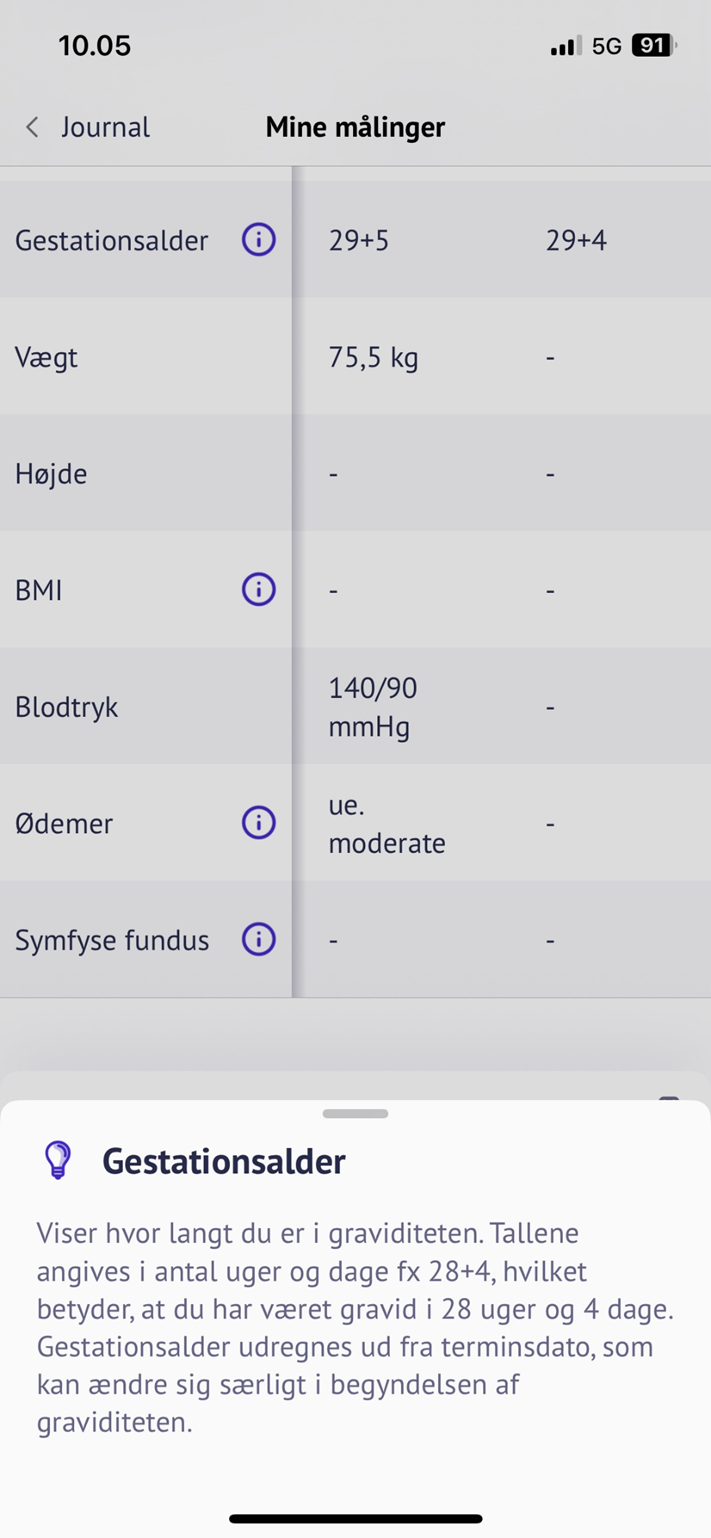The width and height of the screenshot is (711, 1538).
Task: Tap the cellular signal bars
Action: click(x=565, y=46)
